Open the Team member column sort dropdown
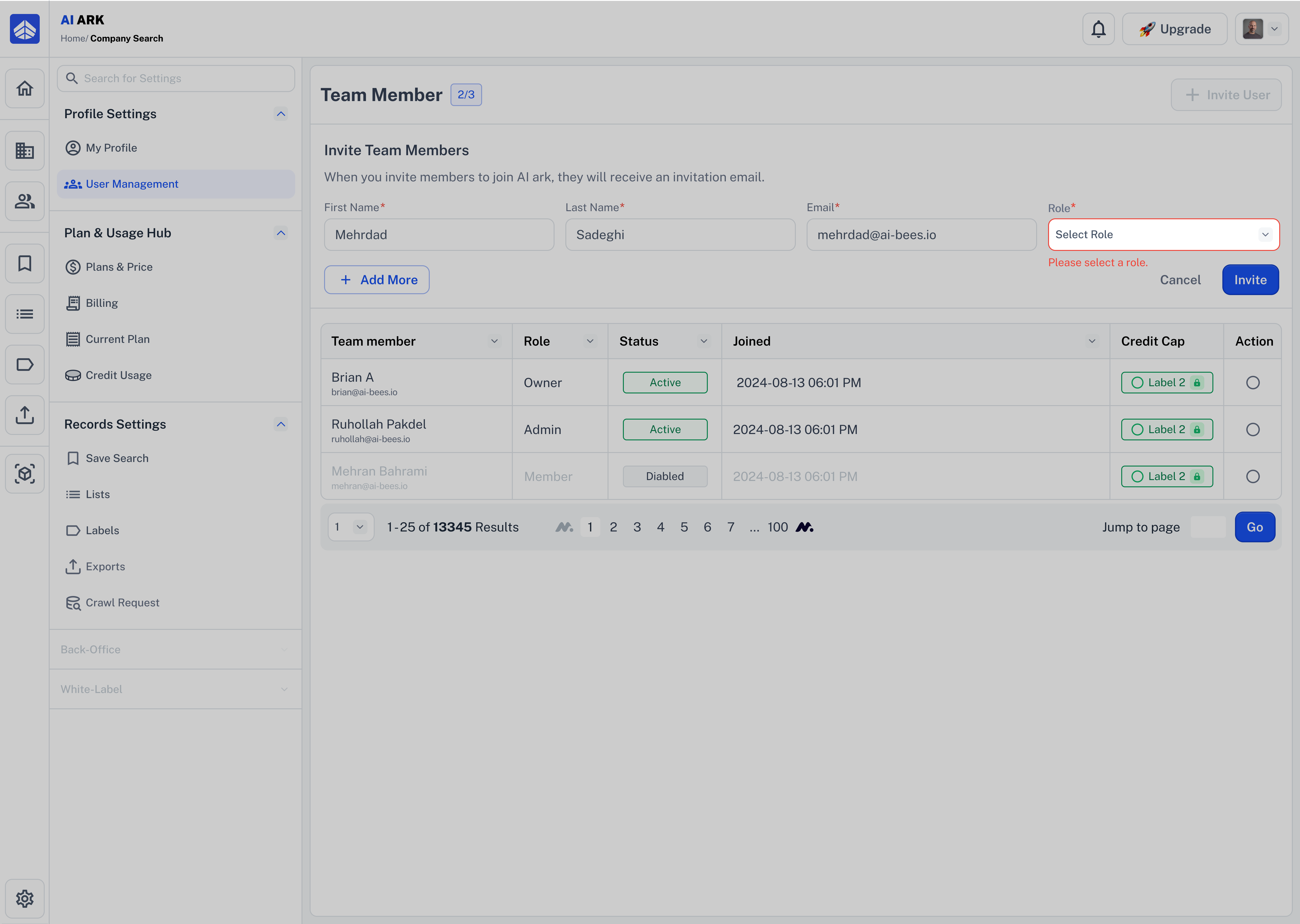1300x924 pixels. pos(495,341)
